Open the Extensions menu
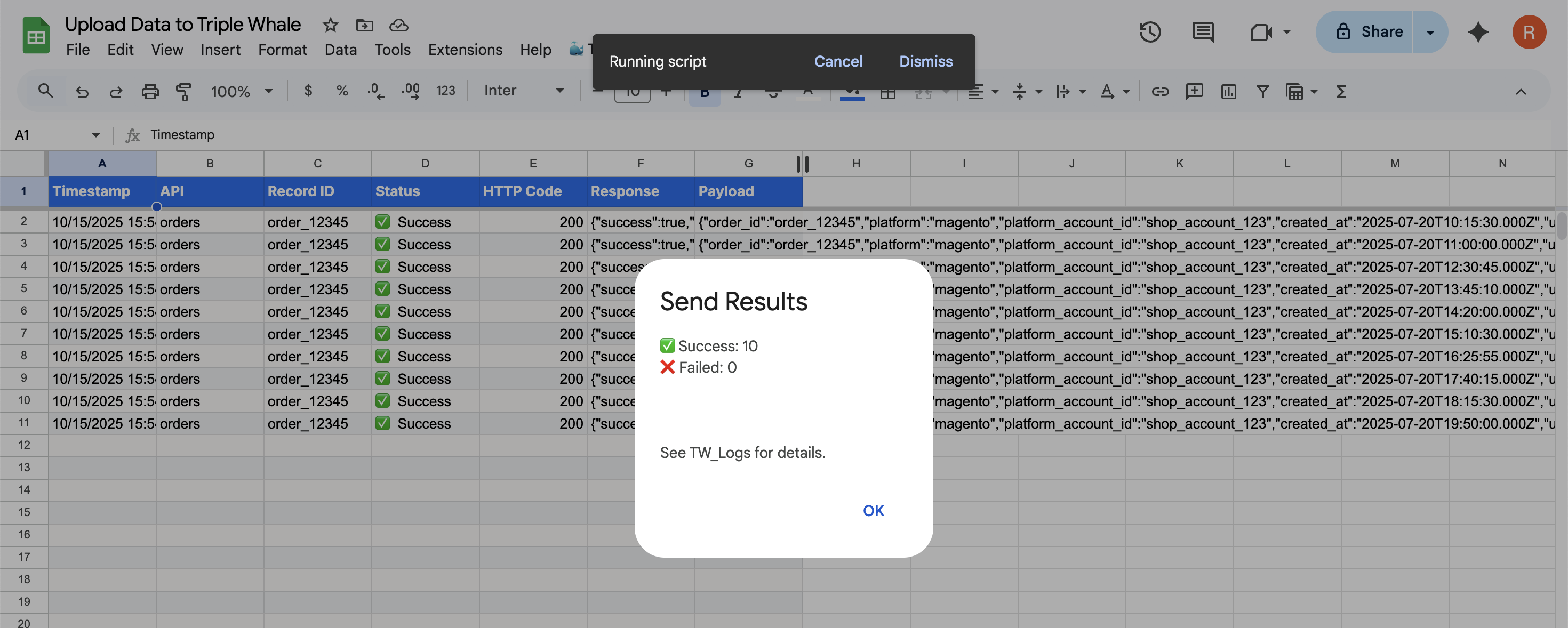 click(465, 49)
